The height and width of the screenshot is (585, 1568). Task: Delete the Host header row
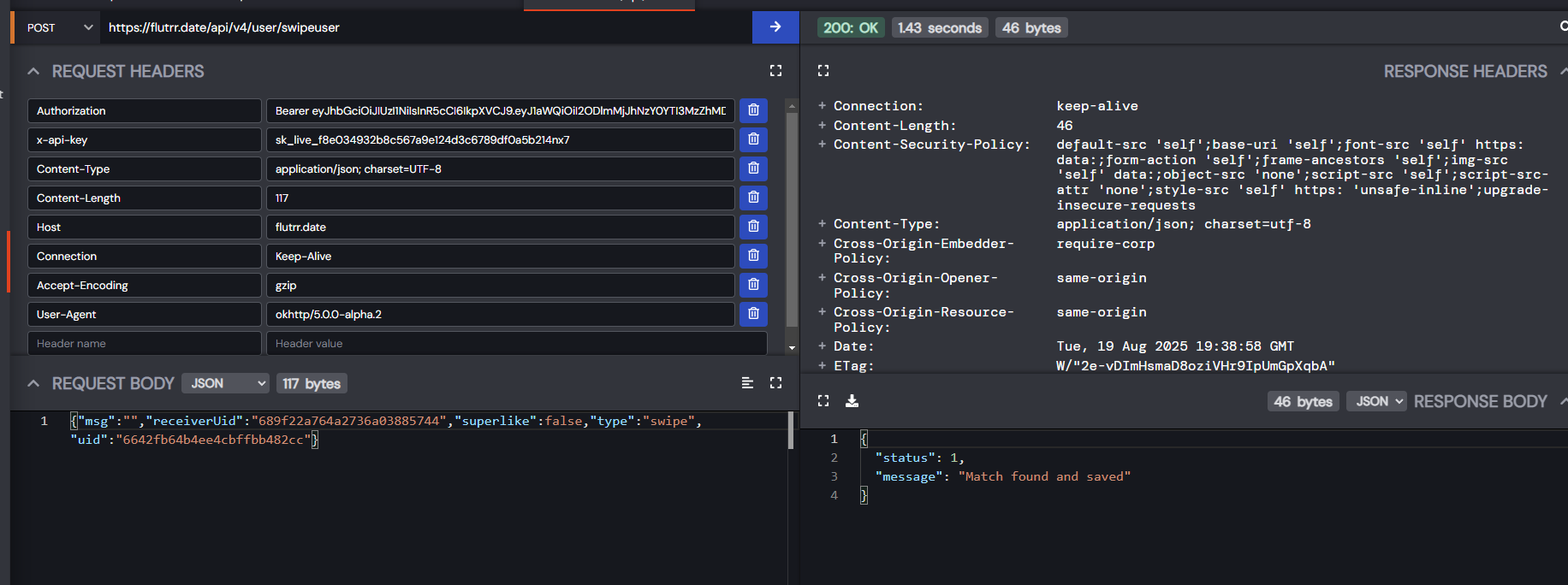(753, 227)
